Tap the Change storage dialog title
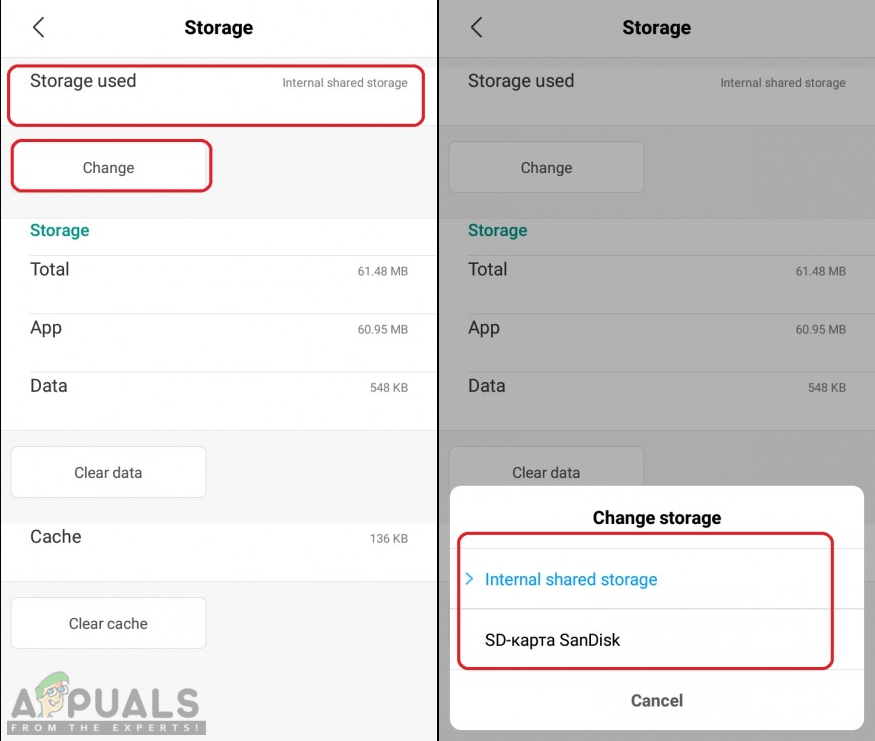The width and height of the screenshot is (875, 741). [656, 518]
